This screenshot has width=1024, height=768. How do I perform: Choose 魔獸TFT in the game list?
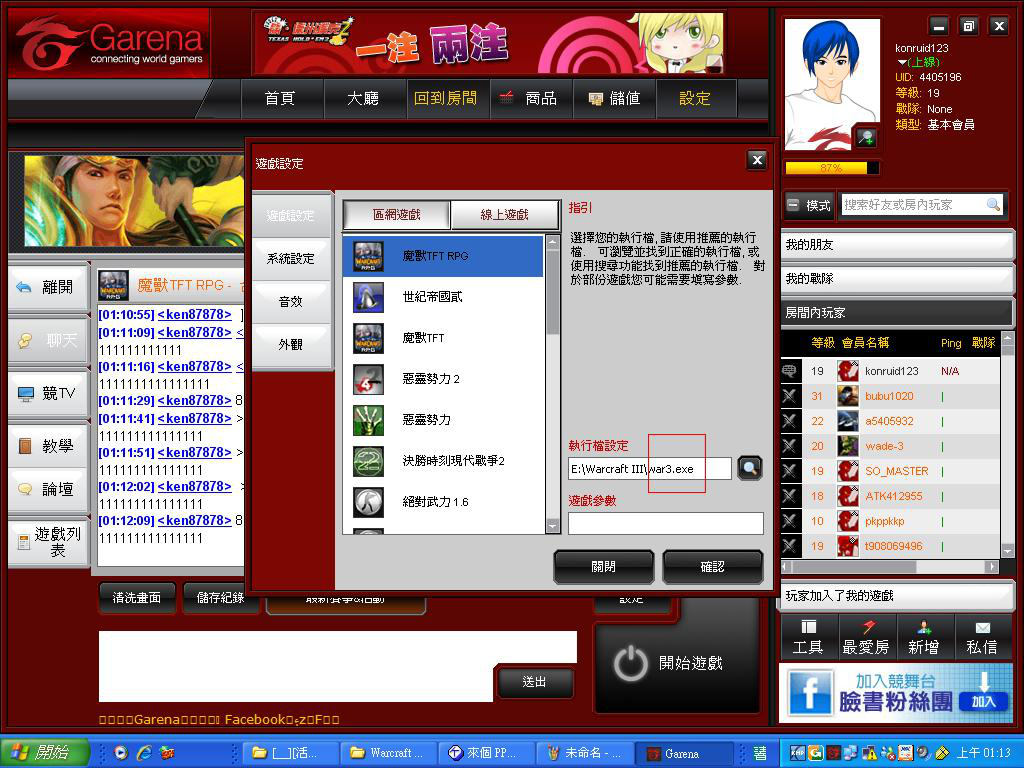[443, 338]
